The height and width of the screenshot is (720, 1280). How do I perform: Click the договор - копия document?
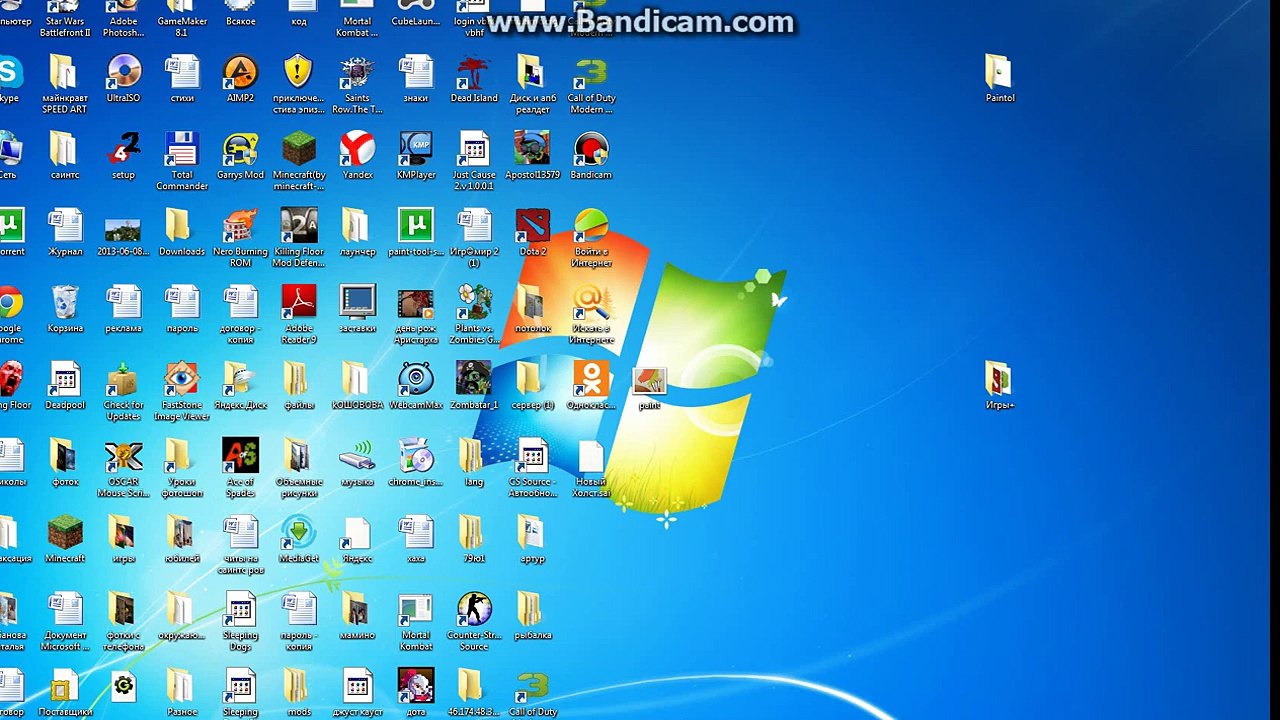[x=240, y=315]
